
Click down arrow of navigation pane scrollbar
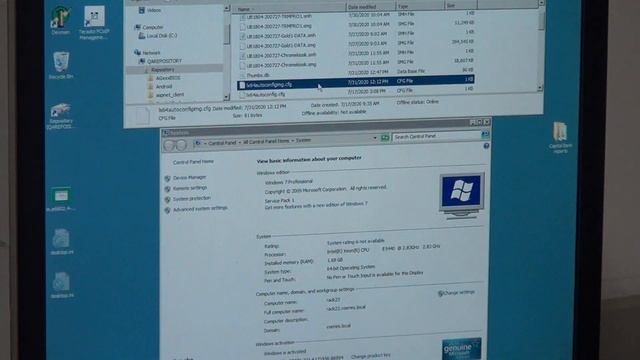227,97
